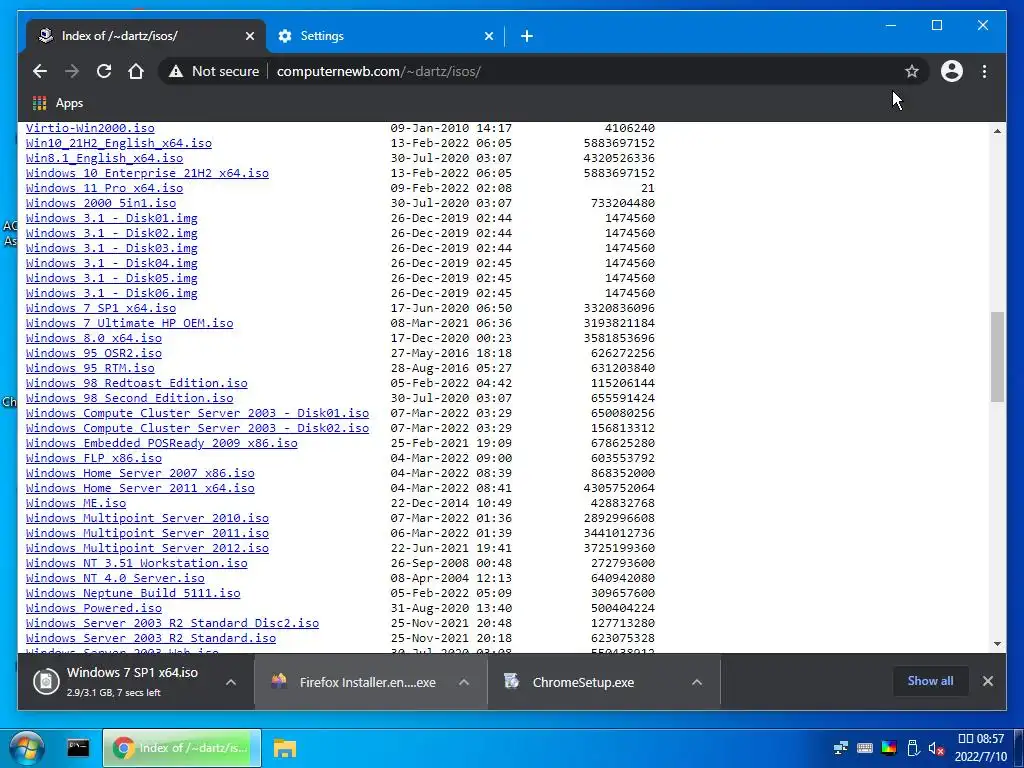
Task: Open Windows ME.iso link
Action: point(76,504)
